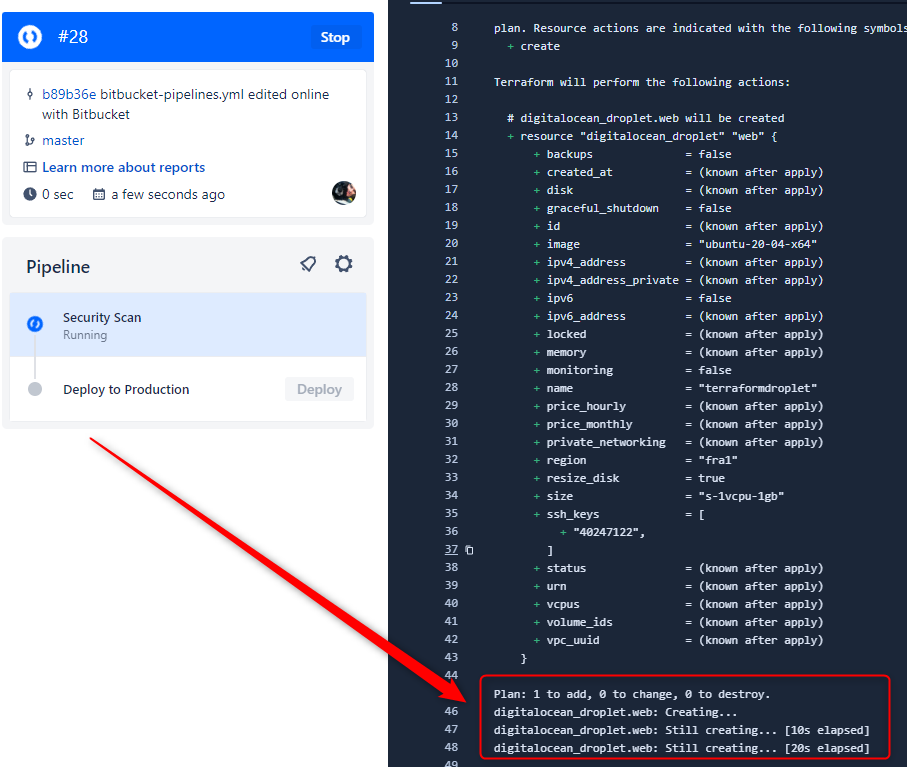Click log line 'Terraform will perform the following actions:'
The width and height of the screenshot is (907, 767).
[x=641, y=82]
